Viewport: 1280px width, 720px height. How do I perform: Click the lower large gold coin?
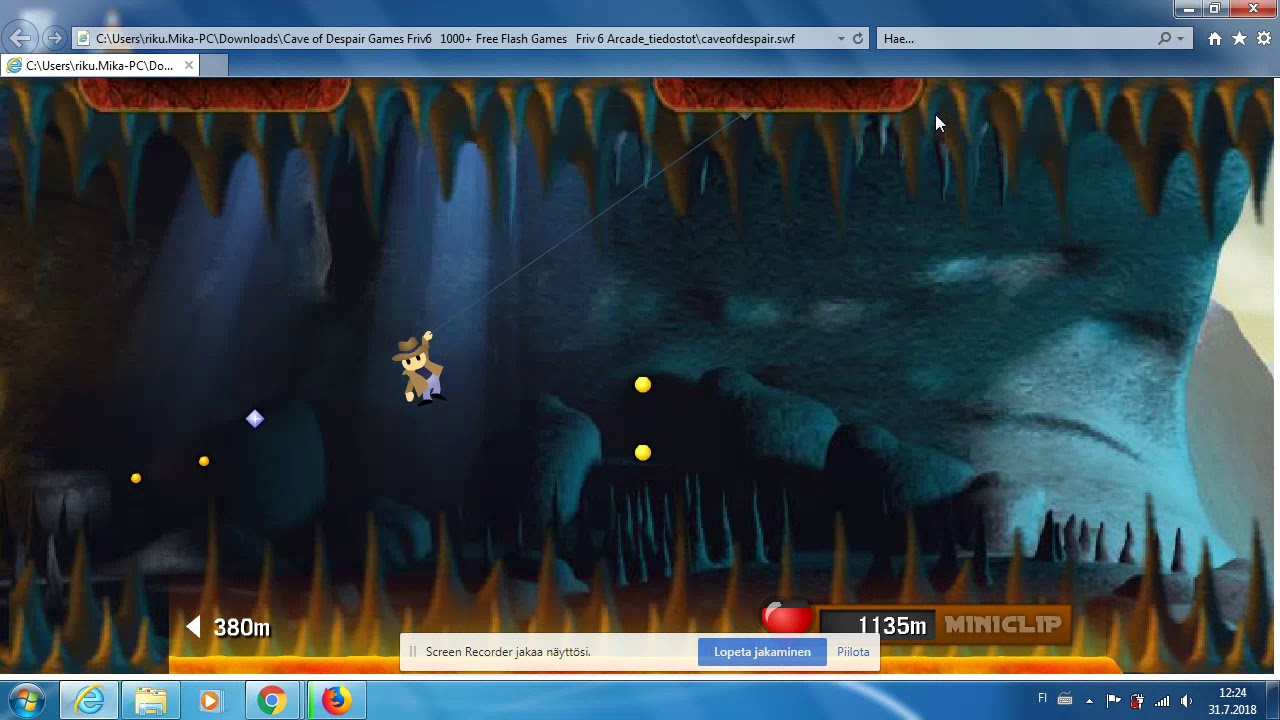tap(643, 453)
